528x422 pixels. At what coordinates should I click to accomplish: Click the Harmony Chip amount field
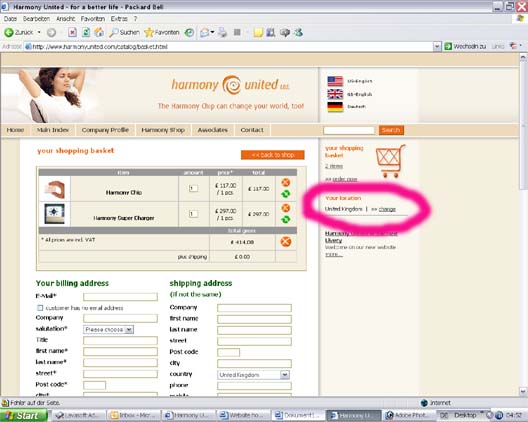click(193, 188)
